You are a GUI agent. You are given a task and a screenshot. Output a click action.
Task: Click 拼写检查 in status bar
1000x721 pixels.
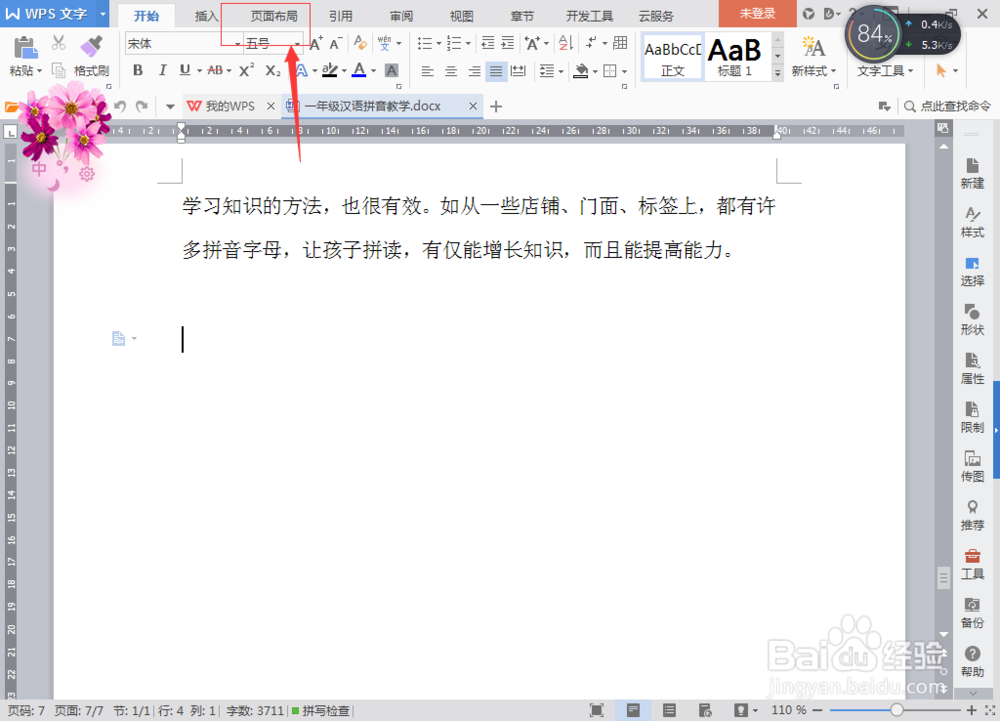coord(321,710)
